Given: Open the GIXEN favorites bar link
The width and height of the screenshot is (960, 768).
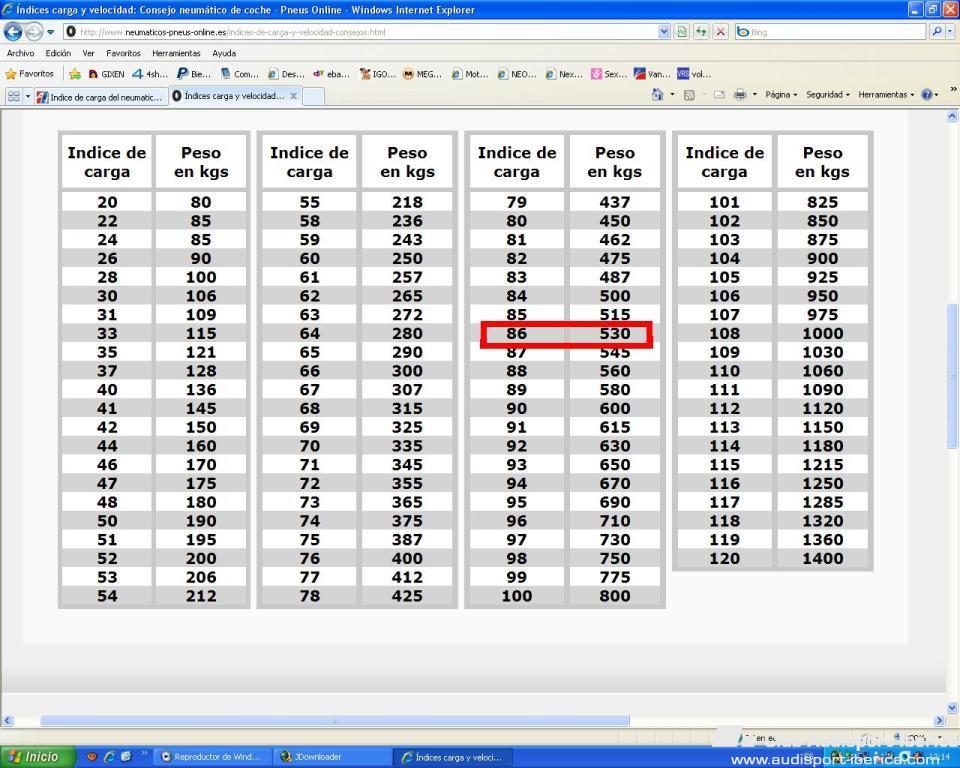Looking at the screenshot, I should pos(107,74).
